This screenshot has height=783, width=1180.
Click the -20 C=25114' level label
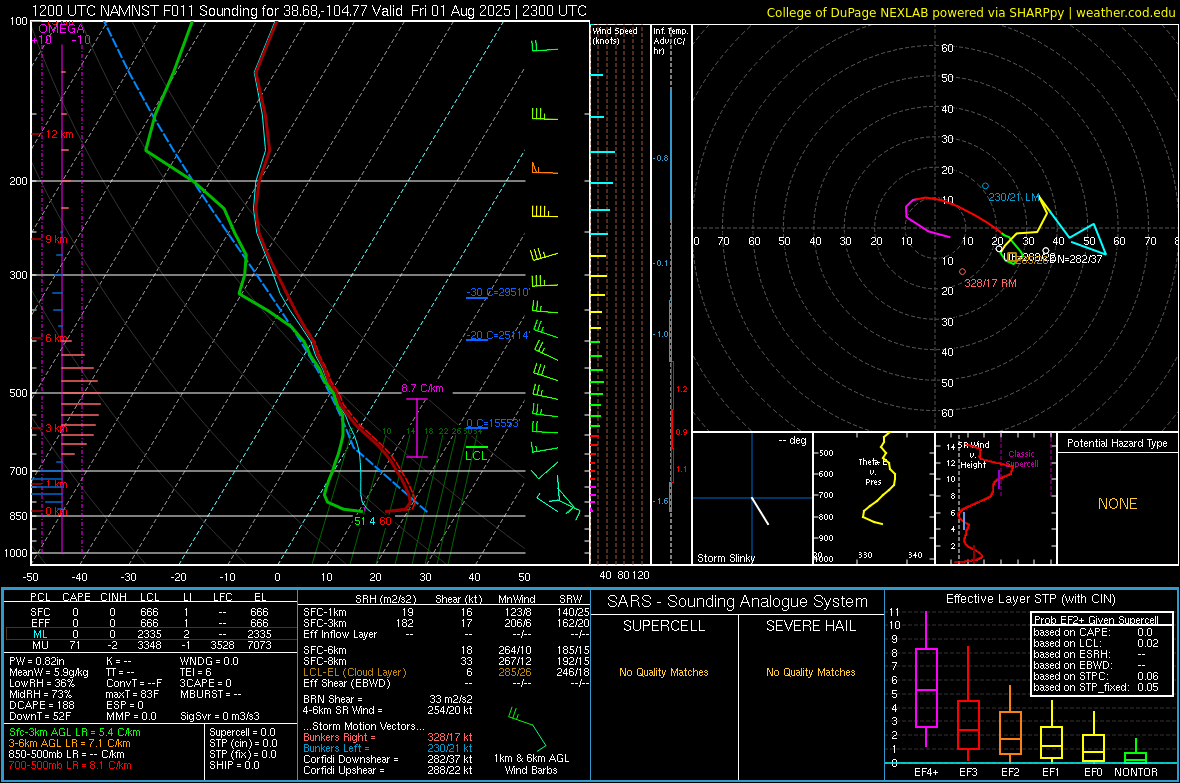click(x=498, y=335)
